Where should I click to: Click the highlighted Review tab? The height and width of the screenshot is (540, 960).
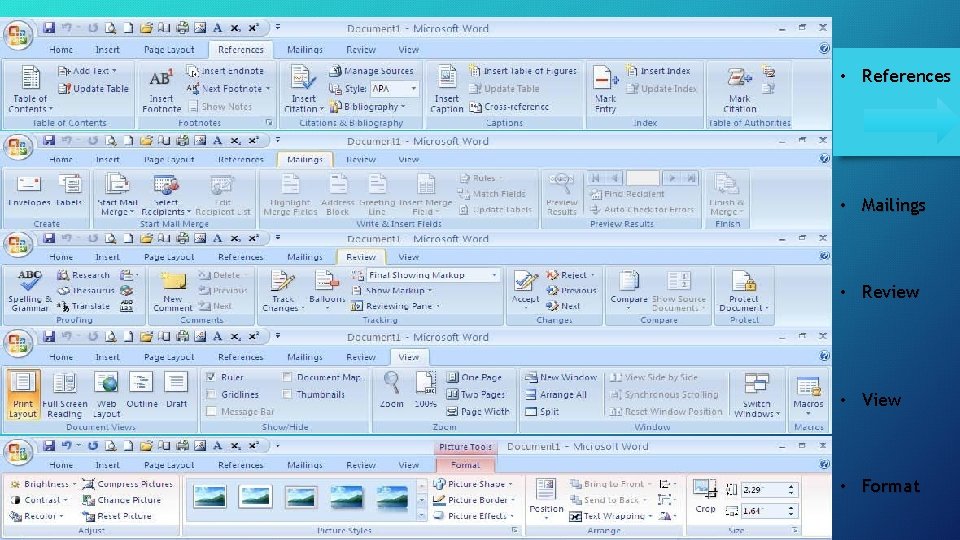[361, 257]
